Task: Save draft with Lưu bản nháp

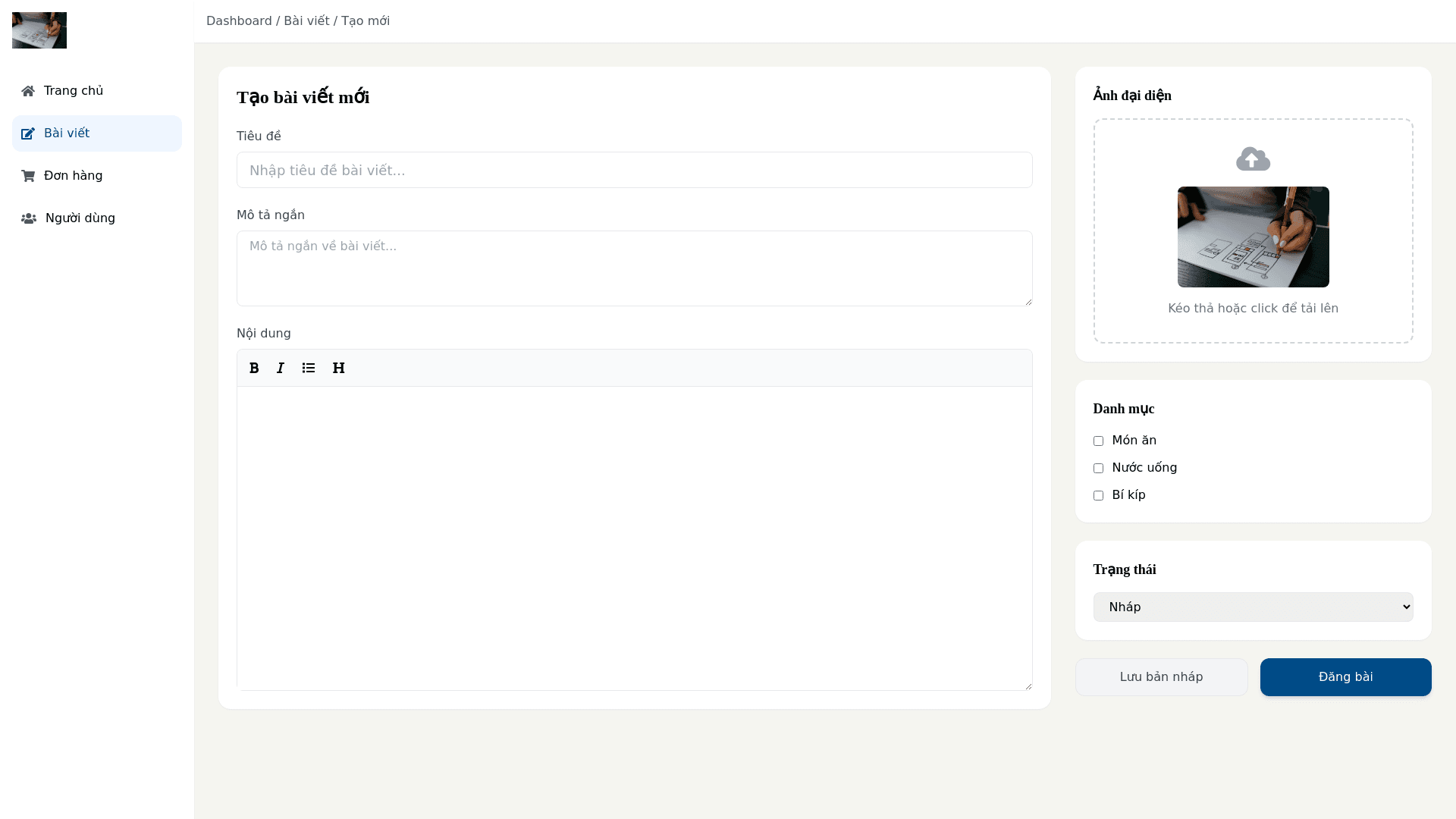Action: tap(1161, 677)
